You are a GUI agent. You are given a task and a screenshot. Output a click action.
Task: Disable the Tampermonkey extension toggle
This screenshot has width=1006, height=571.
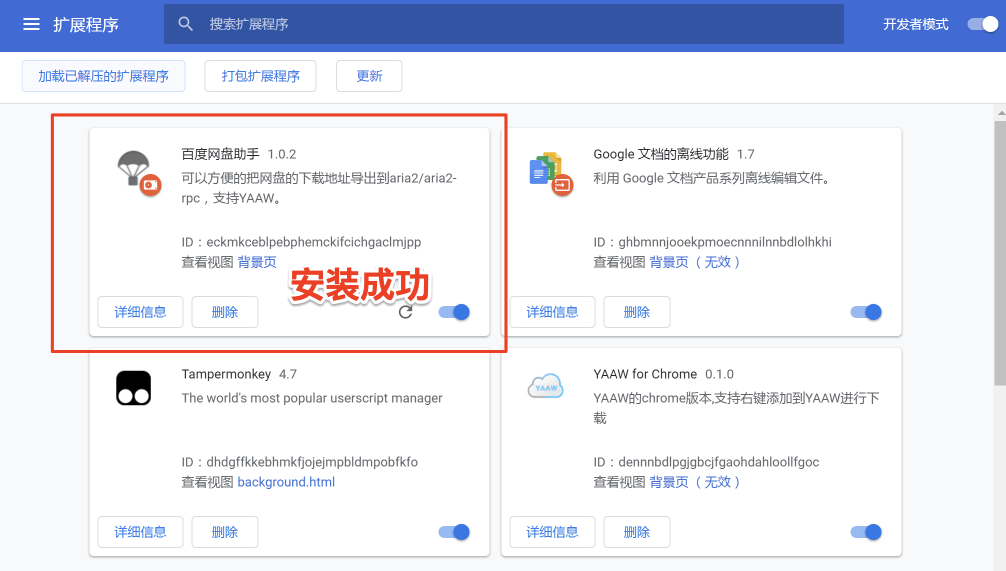tap(454, 533)
